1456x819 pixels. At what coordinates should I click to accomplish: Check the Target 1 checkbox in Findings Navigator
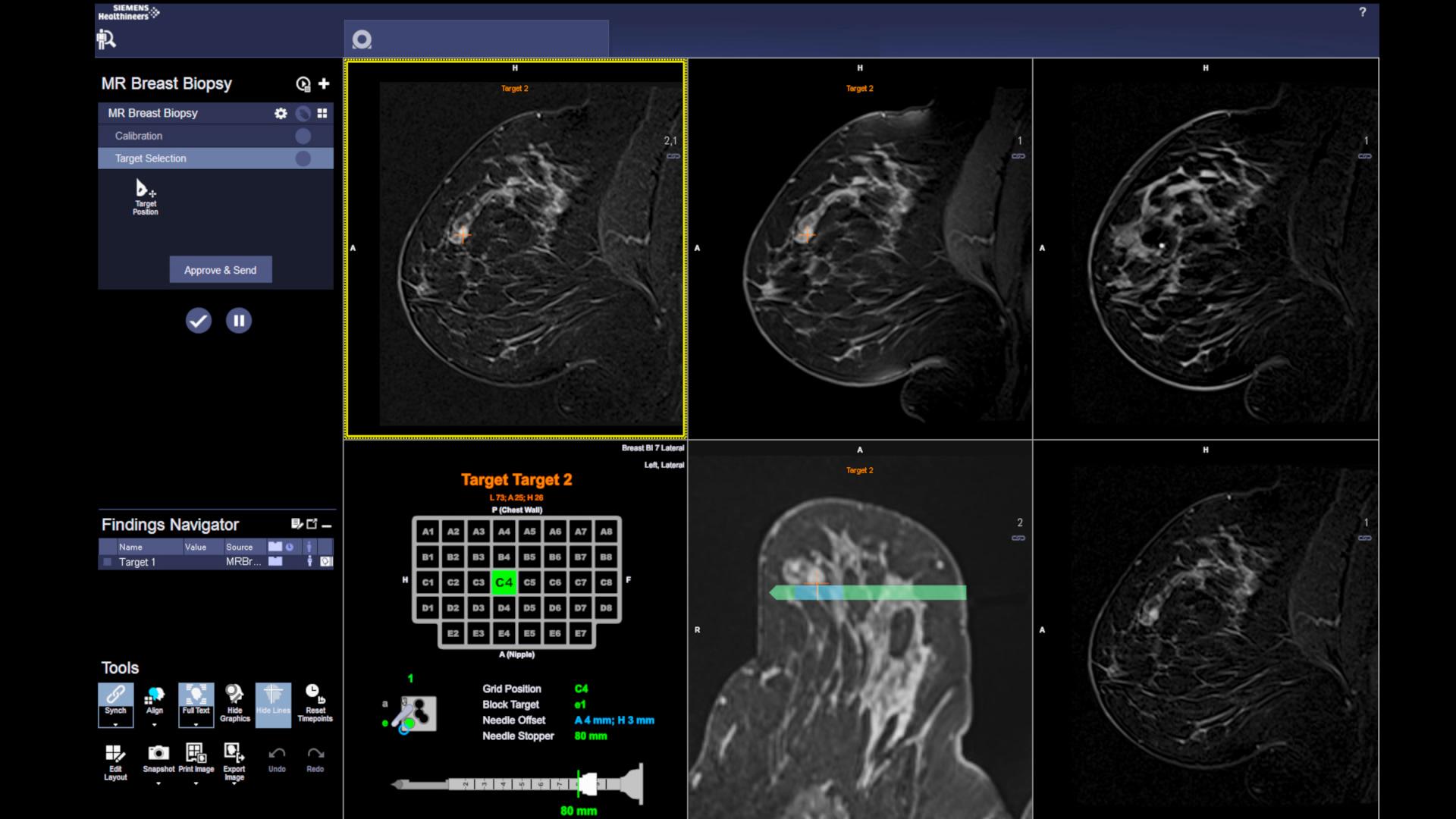tap(107, 562)
